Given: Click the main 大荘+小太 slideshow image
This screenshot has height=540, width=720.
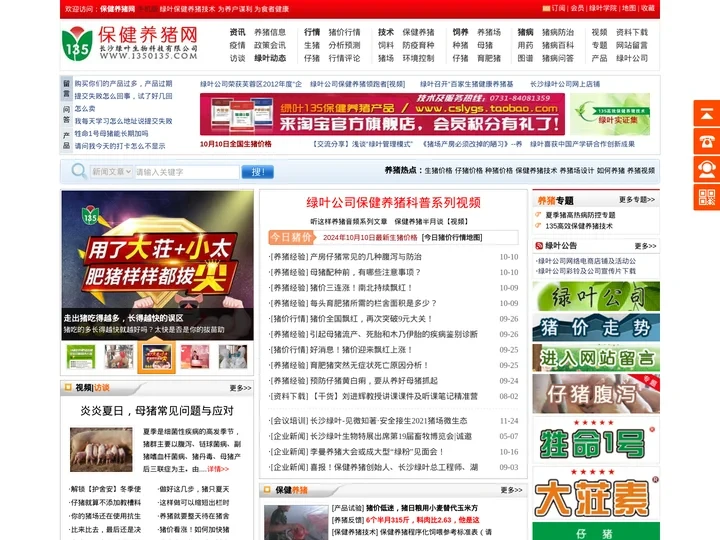Looking at the screenshot, I should tap(158, 265).
